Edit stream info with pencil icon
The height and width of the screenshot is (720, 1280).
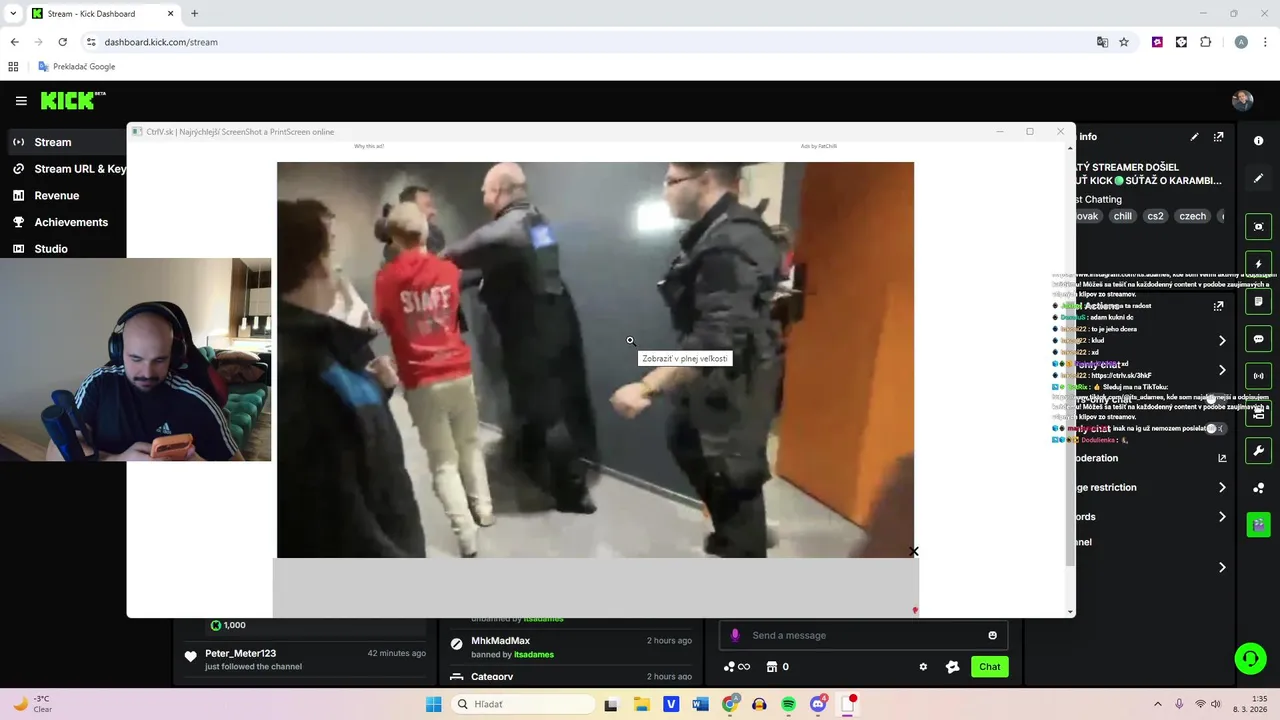pyautogui.click(x=1194, y=137)
